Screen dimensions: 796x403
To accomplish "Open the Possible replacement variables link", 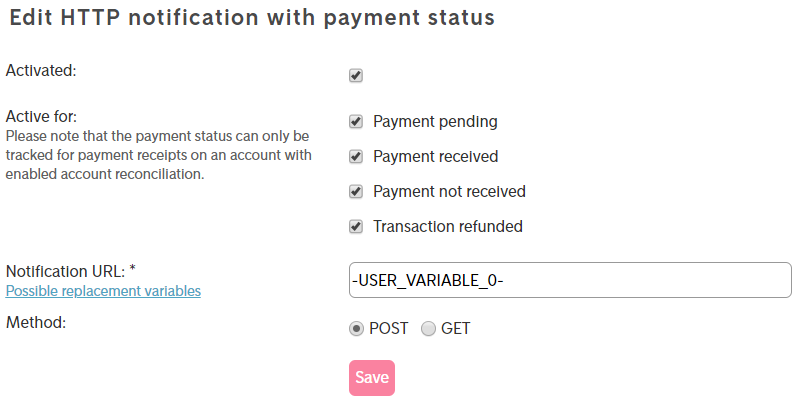I will [104, 291].
